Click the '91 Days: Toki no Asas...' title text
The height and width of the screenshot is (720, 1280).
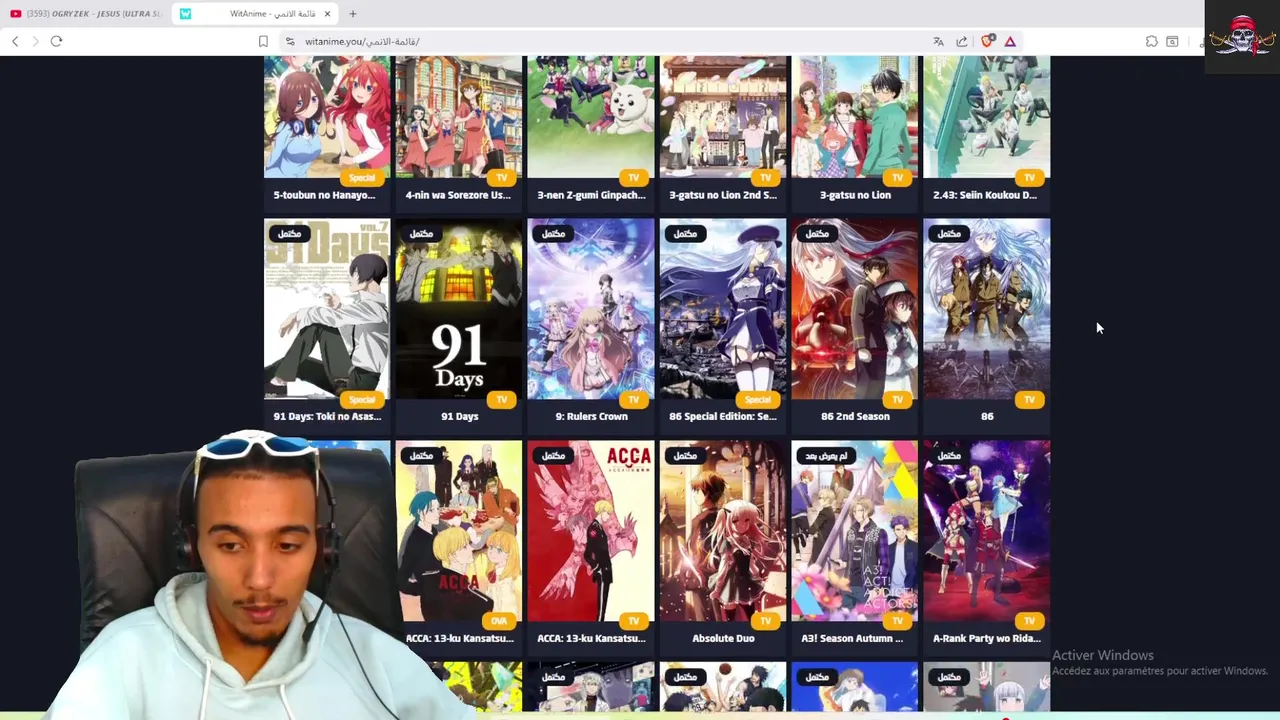(327, 417)
